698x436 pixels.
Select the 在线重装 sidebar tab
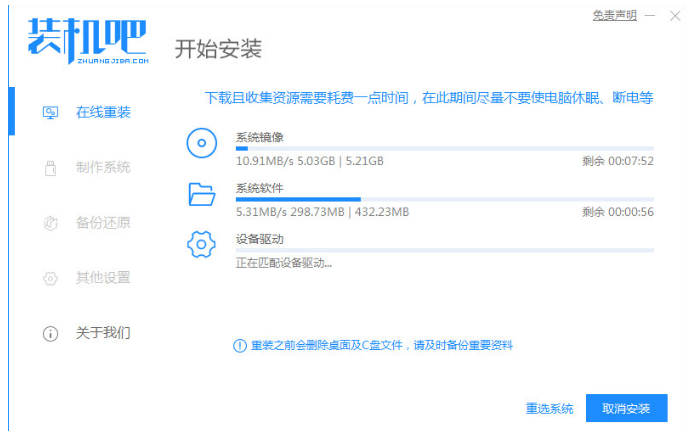pos(103,112)
